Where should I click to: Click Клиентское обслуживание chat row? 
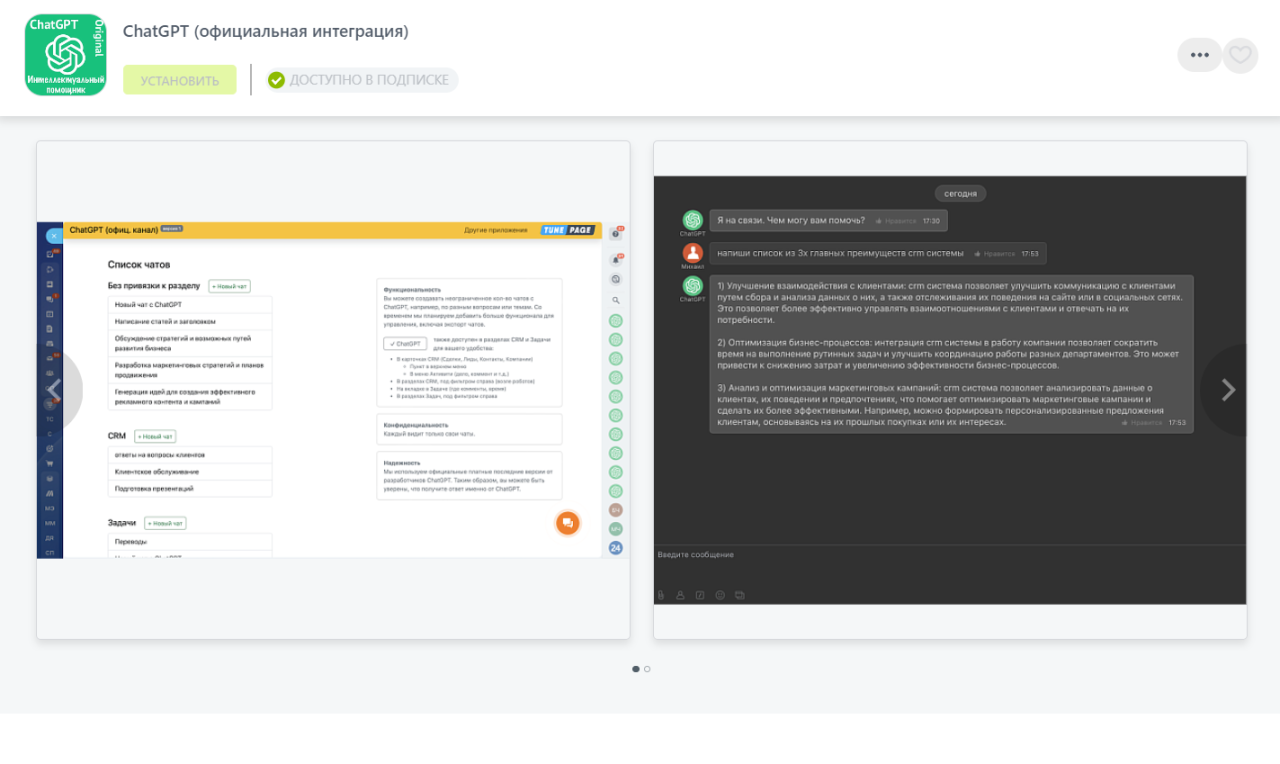tap(190, 471)
